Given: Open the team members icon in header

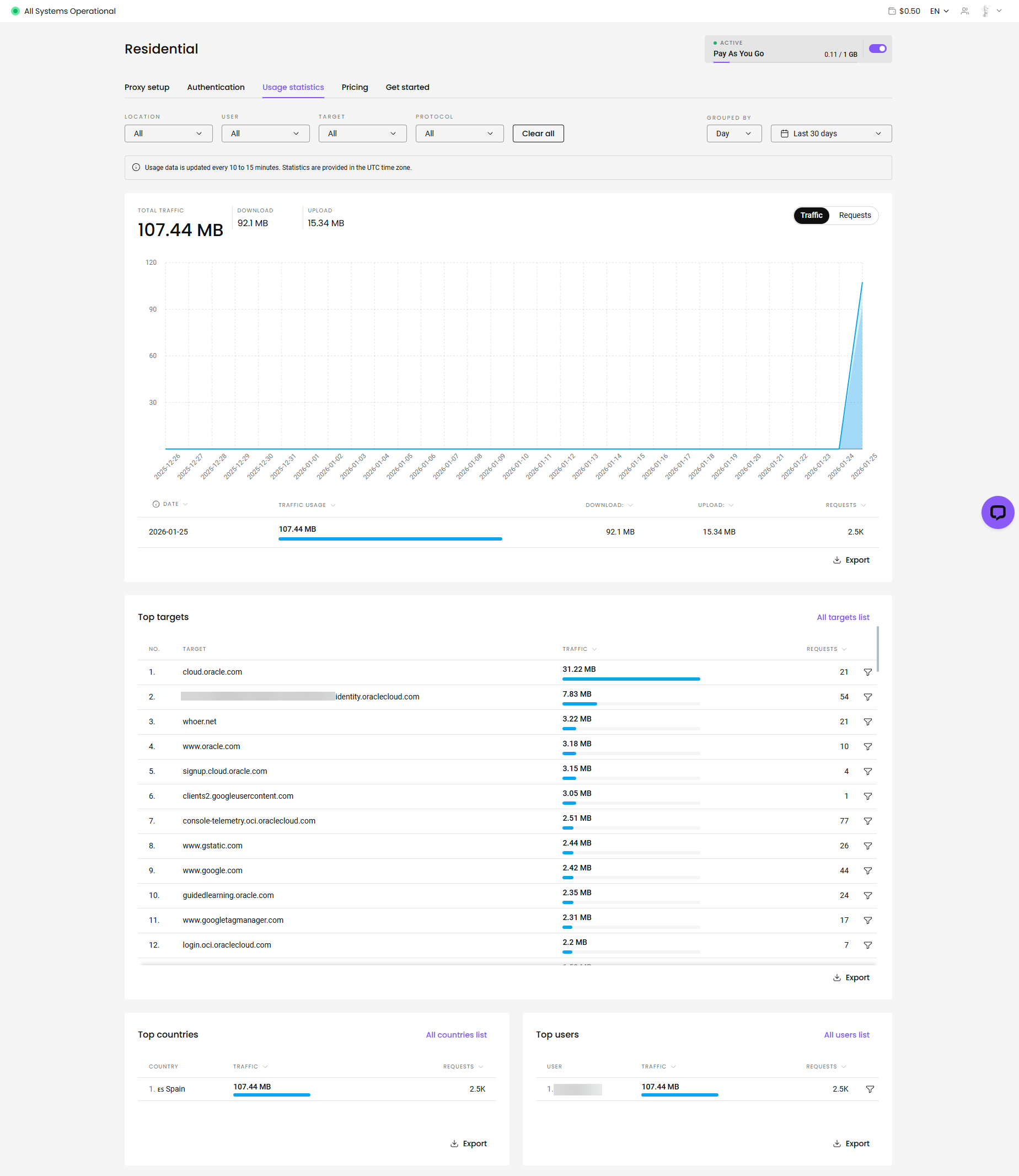Looking at the screenshot, I should 964,11.
